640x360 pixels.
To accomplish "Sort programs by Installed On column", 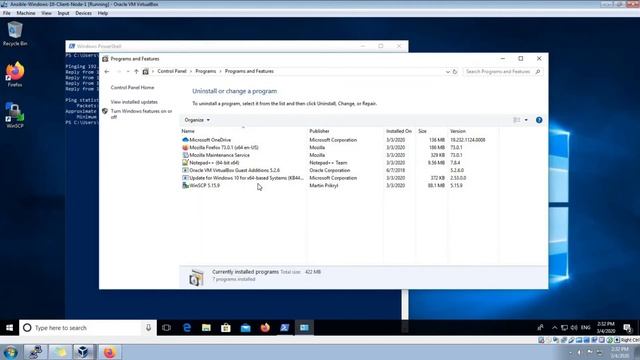I will pos(399,131).
